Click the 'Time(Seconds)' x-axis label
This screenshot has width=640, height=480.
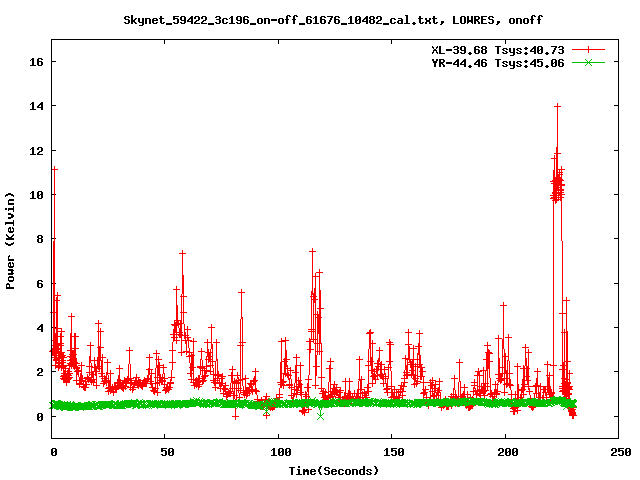coord(334,471)
